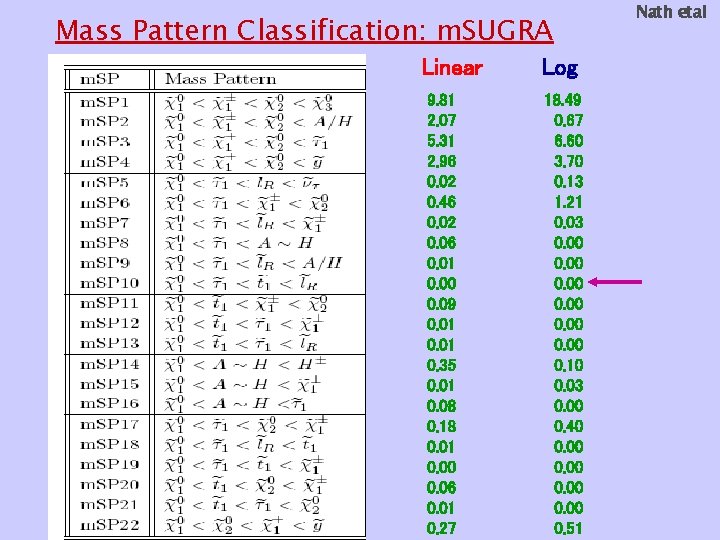This screenshot has width=720, height=540.
Task: Click the Linear value '0.09' in mSP11 row
Action: point(441,304)
